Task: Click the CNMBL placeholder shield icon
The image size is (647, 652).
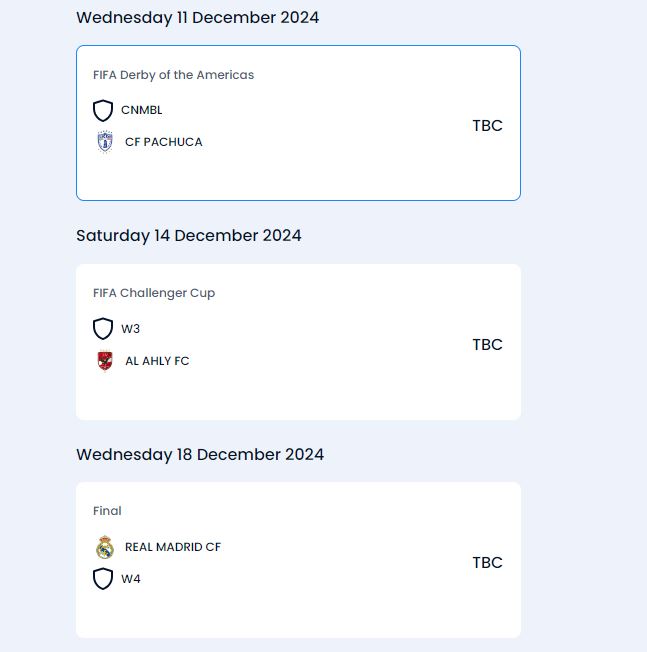Action: pos(103,110)
